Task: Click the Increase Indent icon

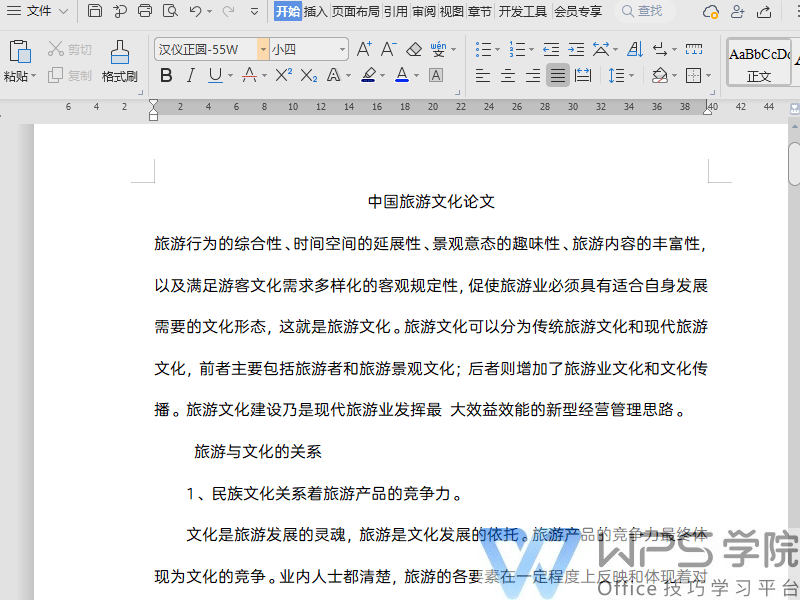Action: pyautogui.click(x=575, y=47)
